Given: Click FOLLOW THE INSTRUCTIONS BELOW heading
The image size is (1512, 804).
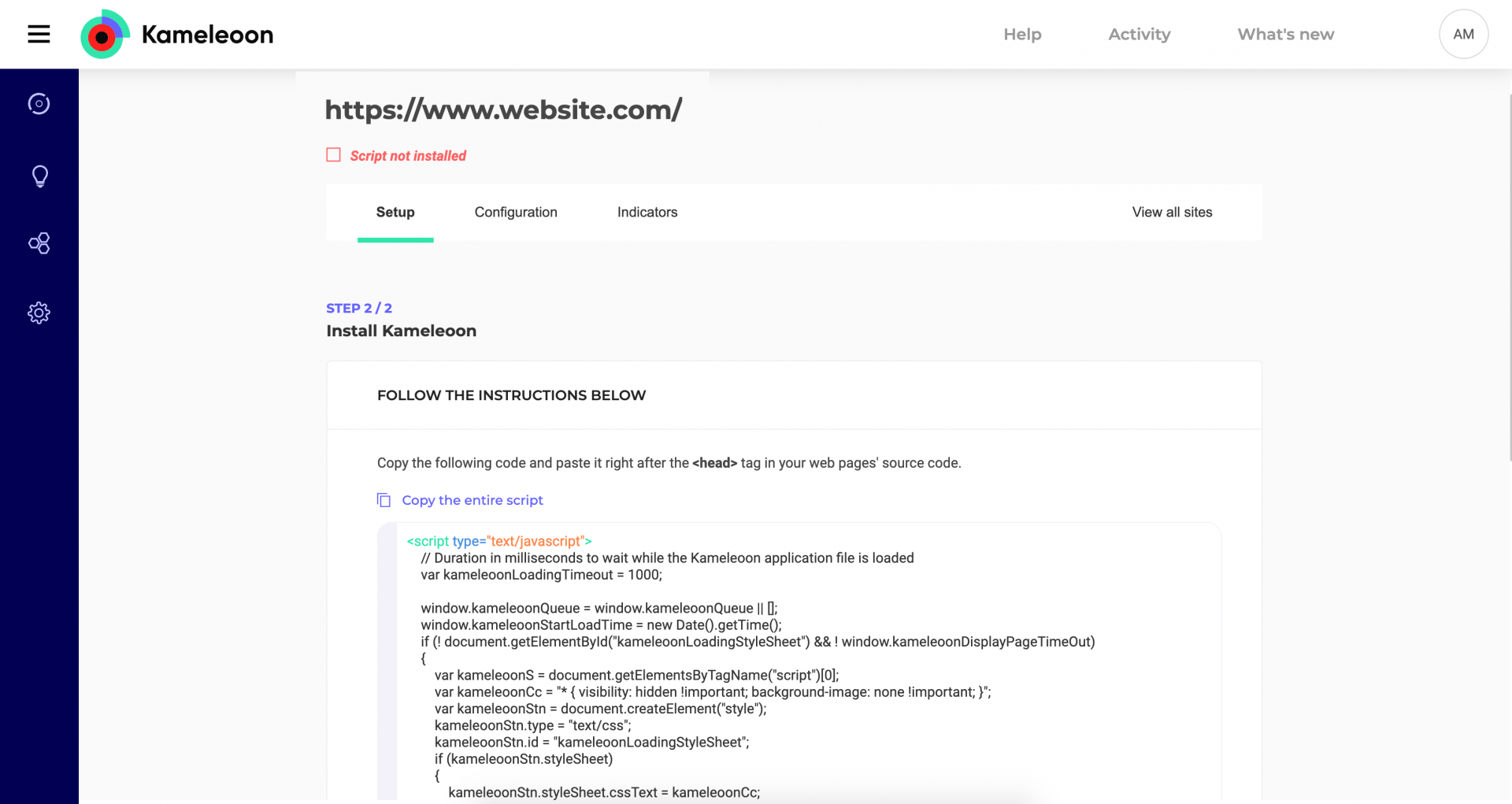Looking at the screenshot, I should pos(511,395).
